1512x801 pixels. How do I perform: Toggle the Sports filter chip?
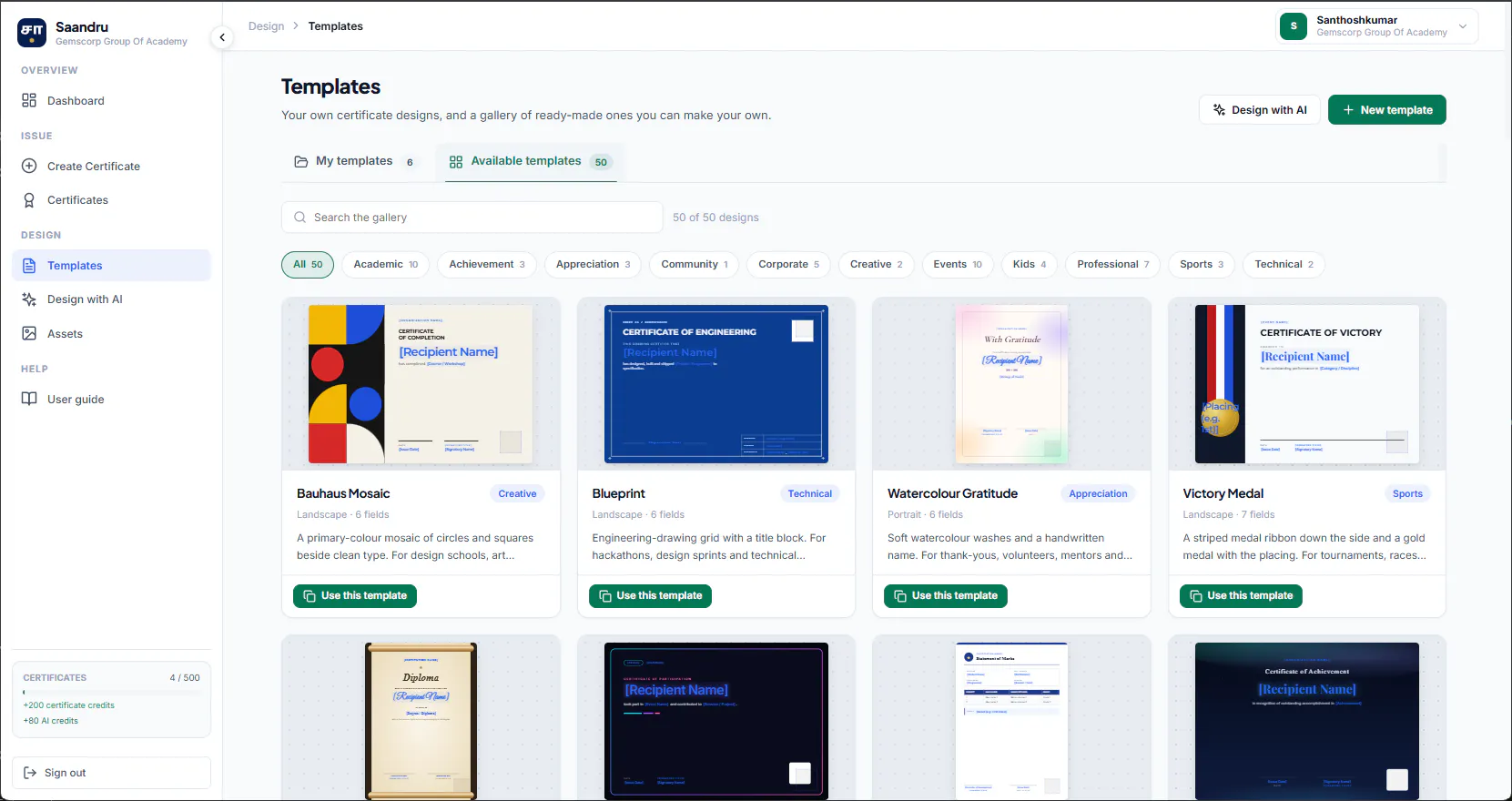tap(1202, 264)
